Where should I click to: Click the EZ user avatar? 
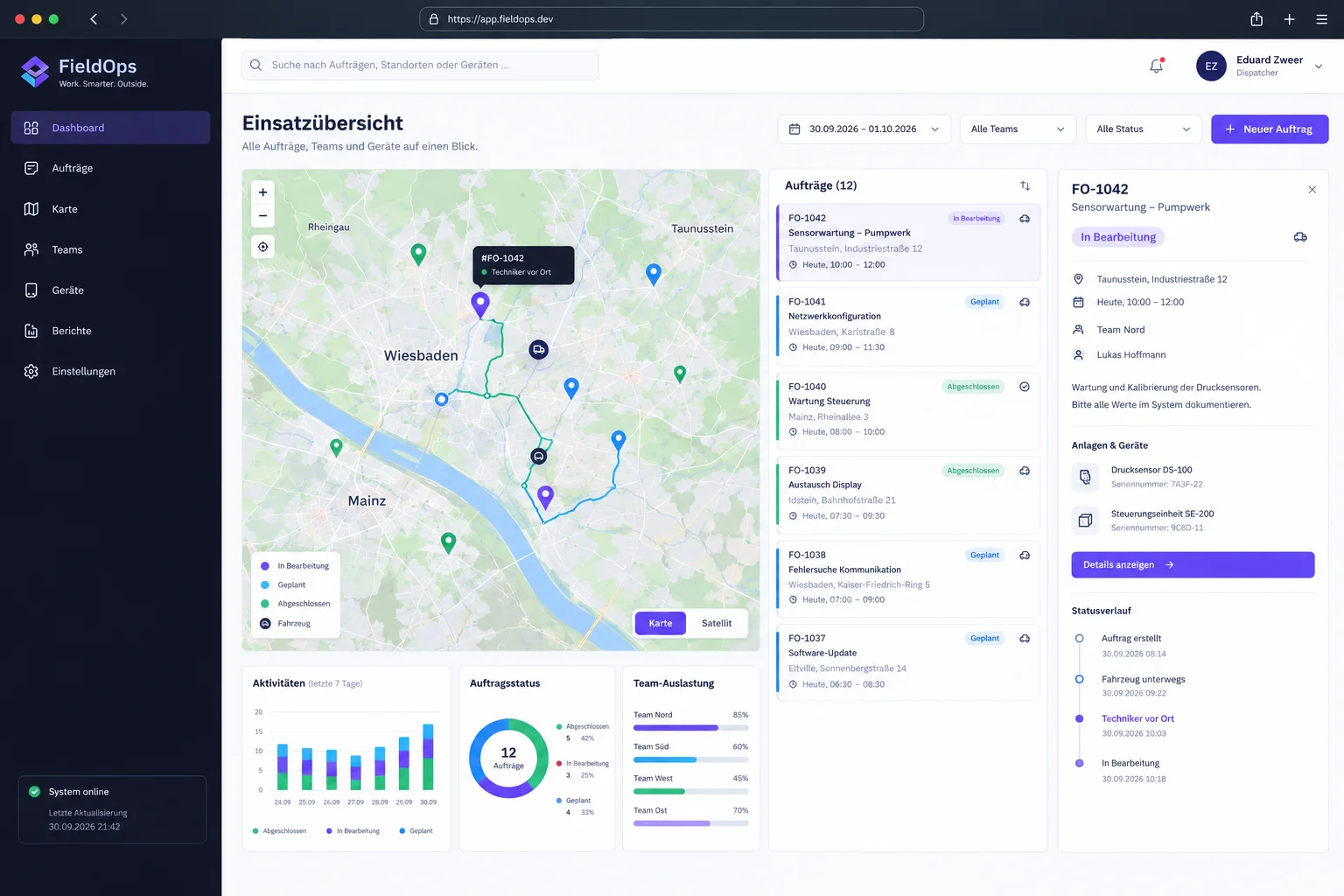click(x=1211, y=66)
